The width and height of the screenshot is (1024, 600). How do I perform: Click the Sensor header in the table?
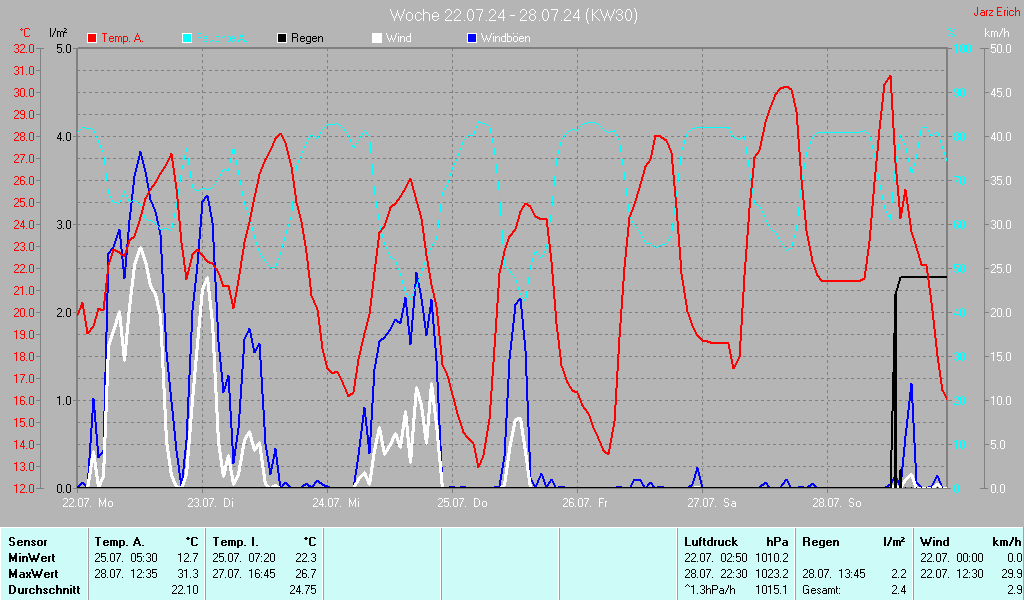point(26,541)
